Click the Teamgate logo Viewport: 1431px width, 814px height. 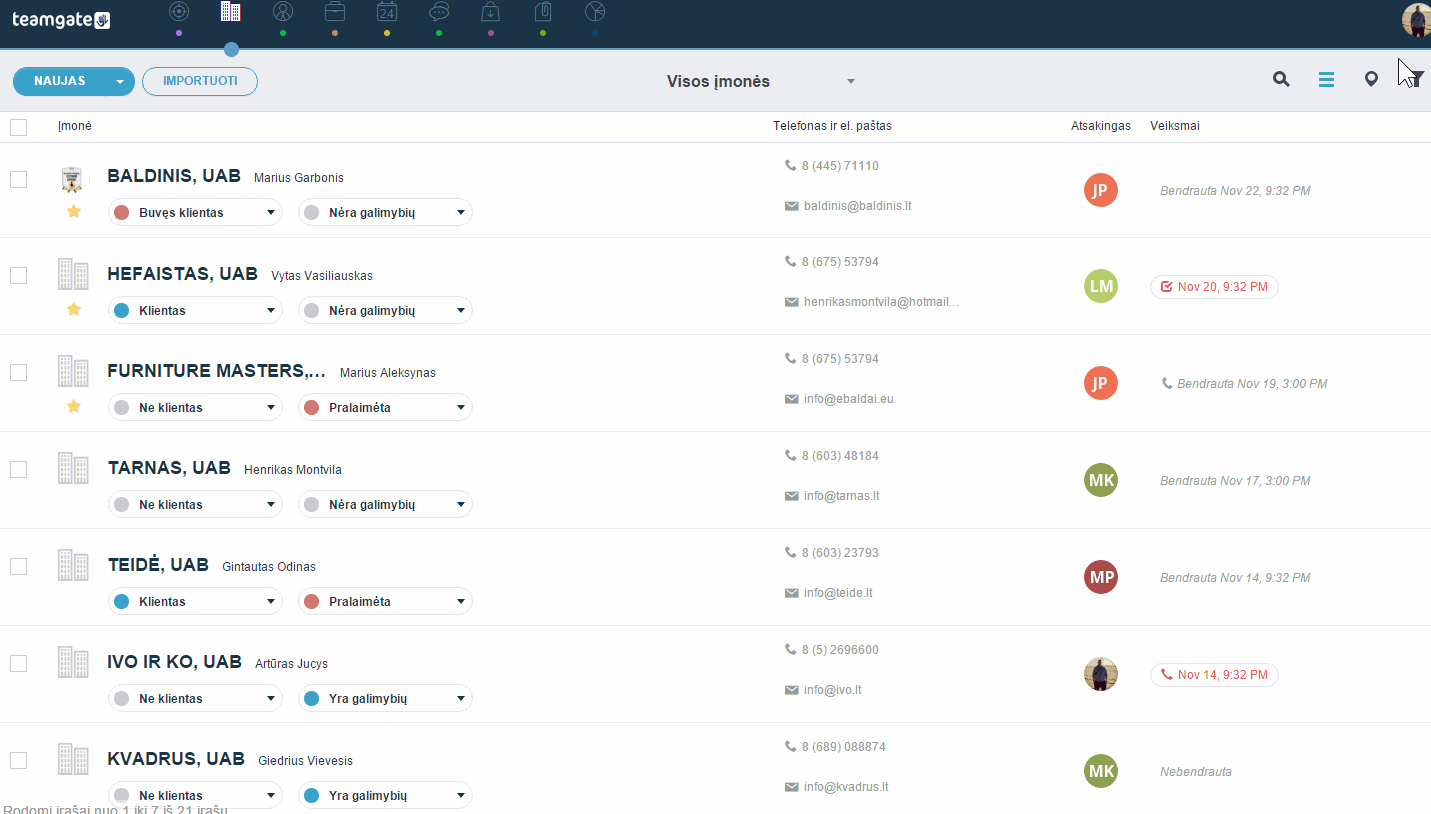click(61, 19)
